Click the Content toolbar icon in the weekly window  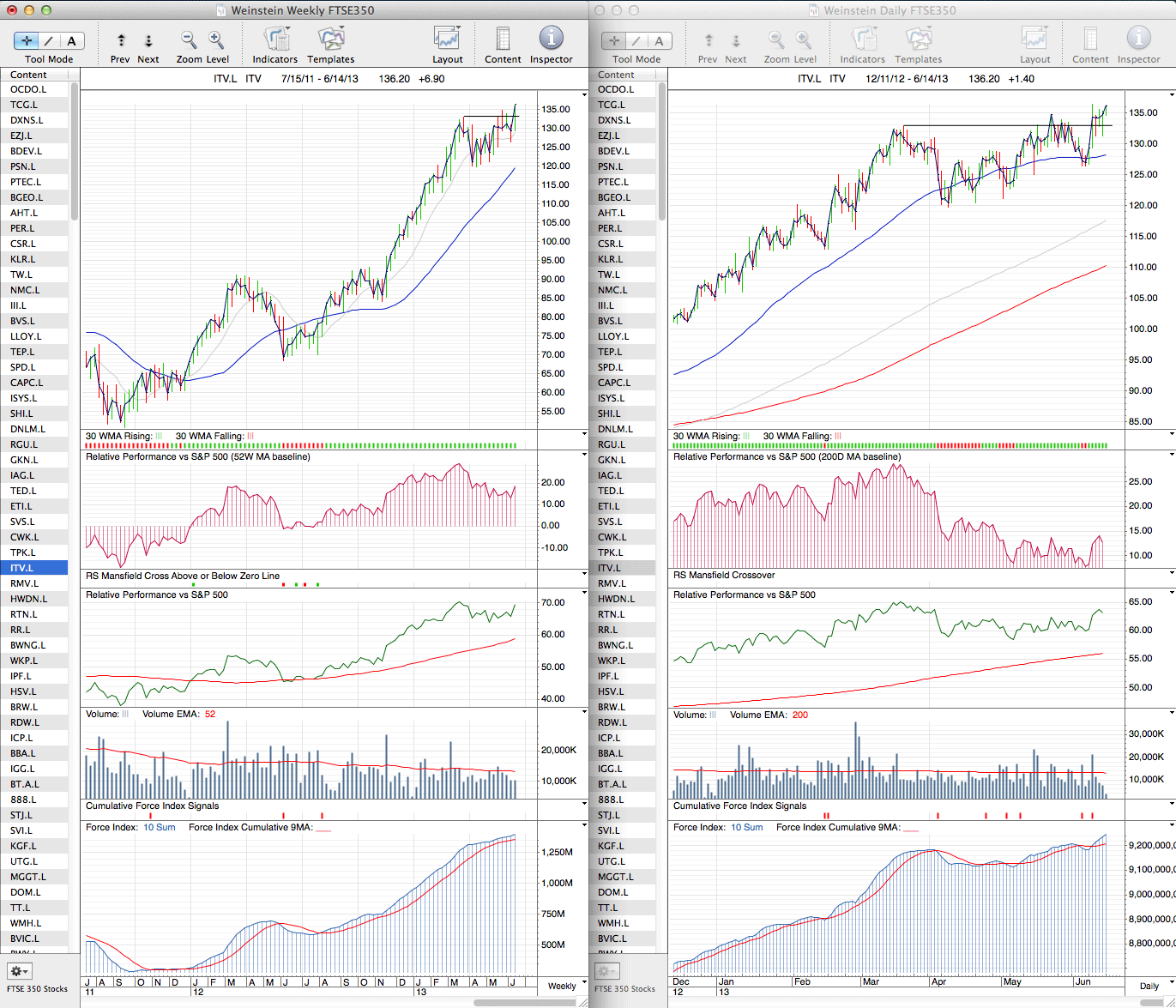click(x=503, y=39)
